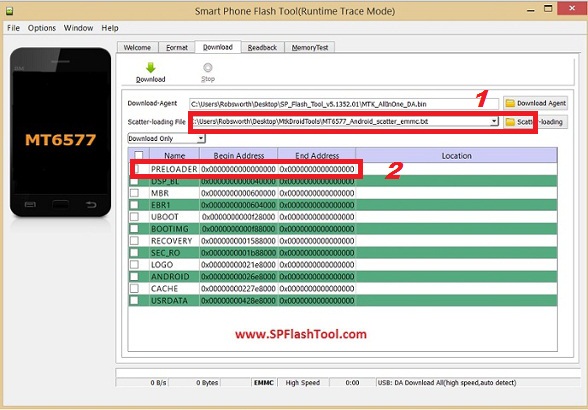This screenshot has height=410, width=588.
Task: Click the EMMC status bar entry
Action: (x=264, y=383)
